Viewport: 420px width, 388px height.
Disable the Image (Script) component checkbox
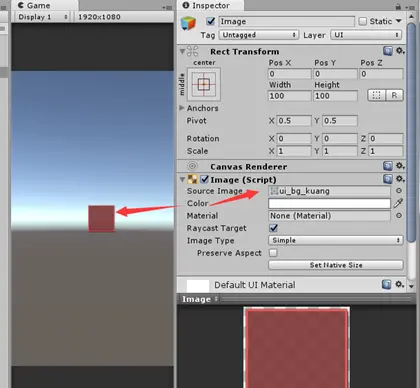[204, 179]
